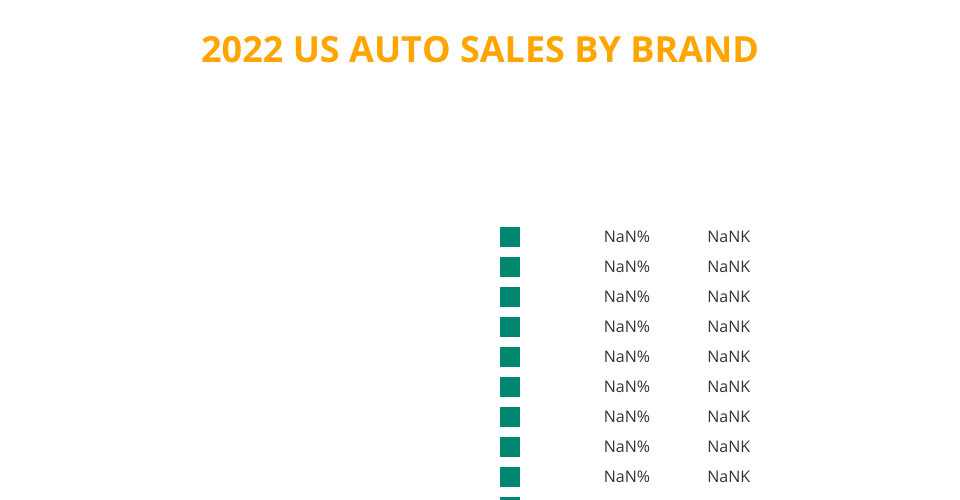
Task: Click the NaN% value in the first legend row
Action: point(627,237)
